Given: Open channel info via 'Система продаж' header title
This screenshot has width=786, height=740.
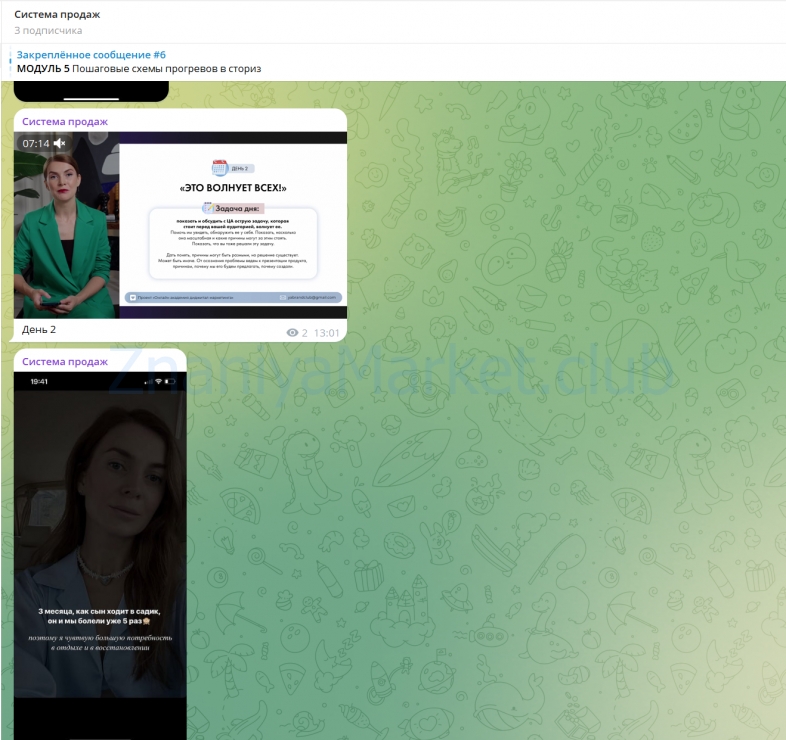Looking at the screenshot, I should click(57, 14).
